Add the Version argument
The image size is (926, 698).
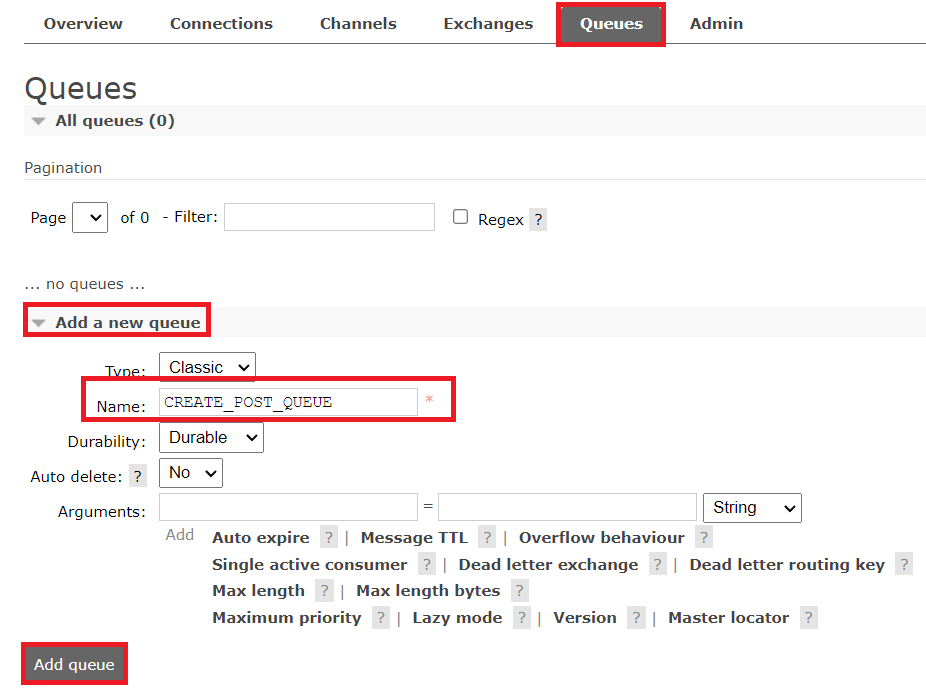[x=585, y=618]
